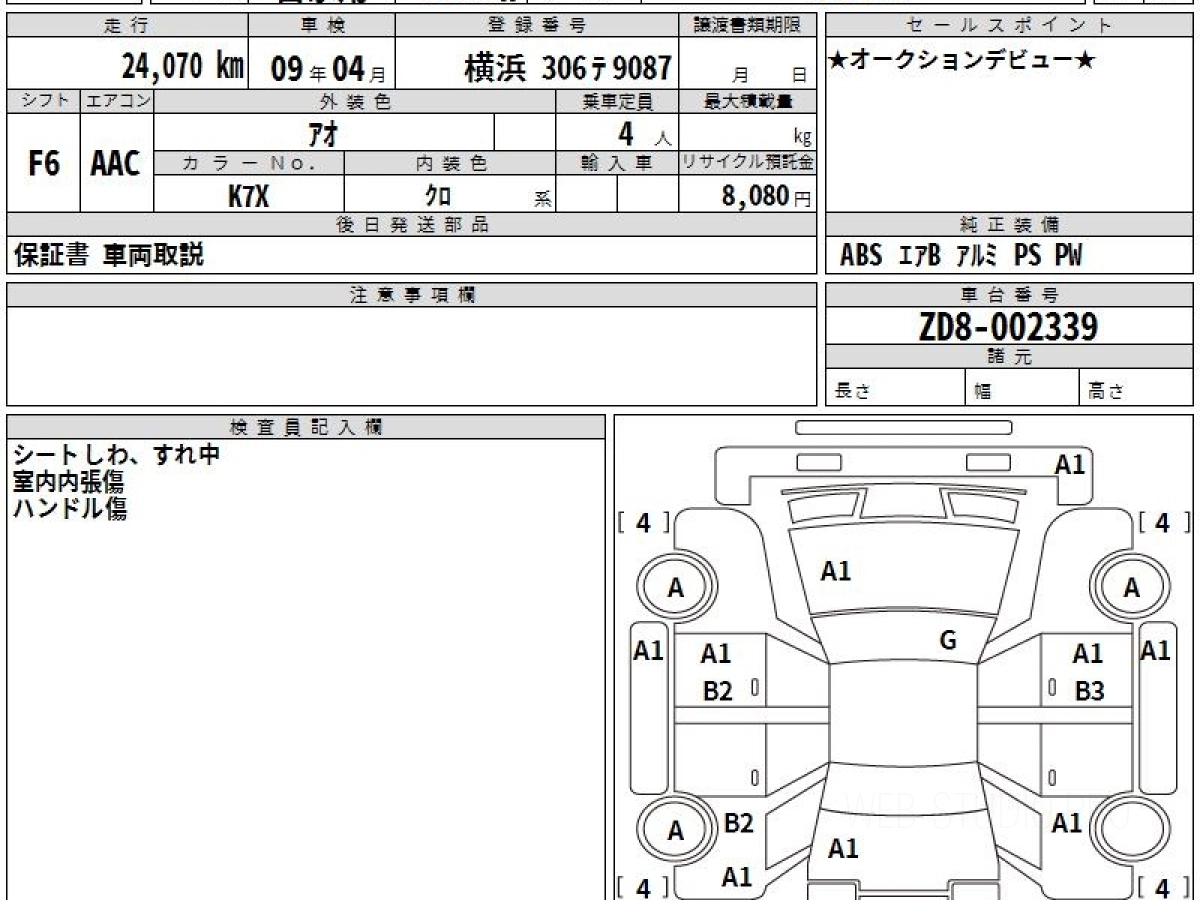Screen dimensions: 1200x900
Task: Click color number K7X
Action: point(248,196)
